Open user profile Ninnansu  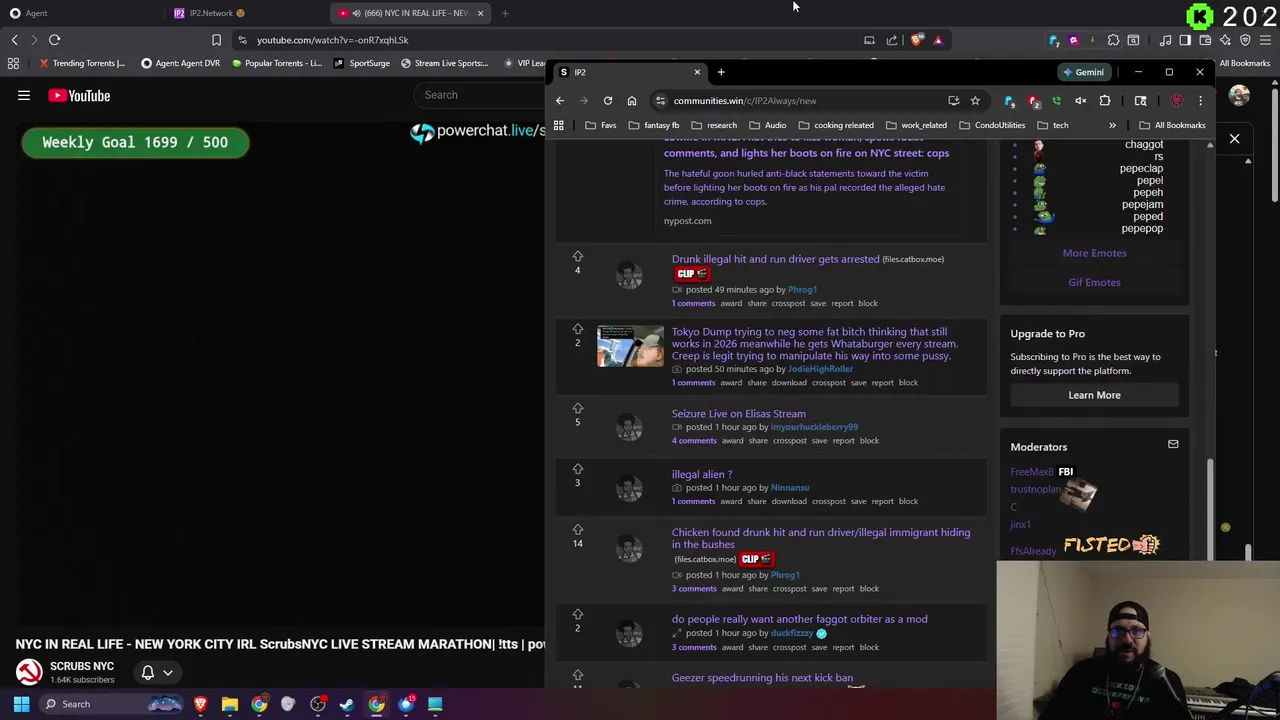point(790,487)
